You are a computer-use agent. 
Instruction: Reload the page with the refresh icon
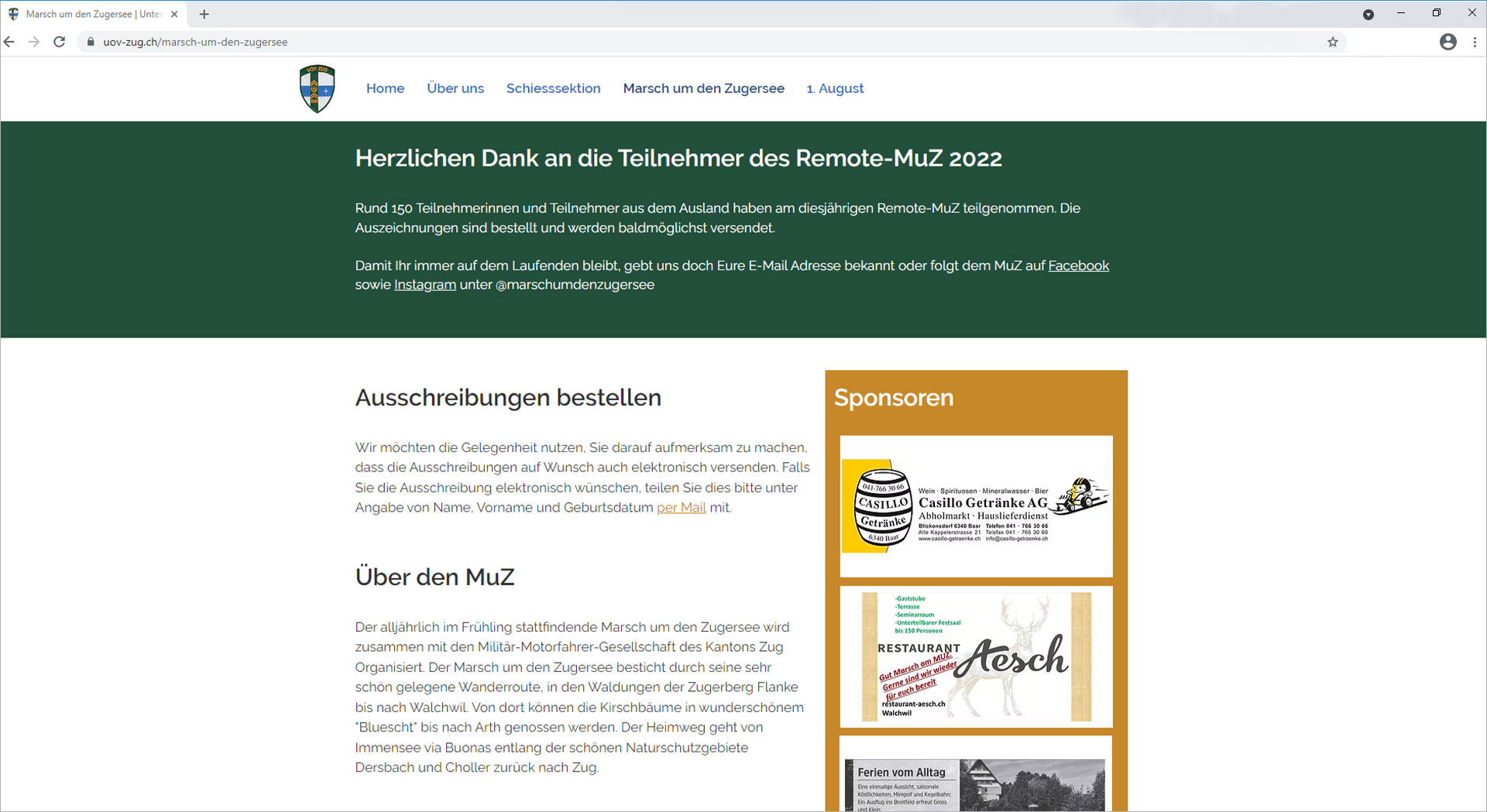coord(59,42)
